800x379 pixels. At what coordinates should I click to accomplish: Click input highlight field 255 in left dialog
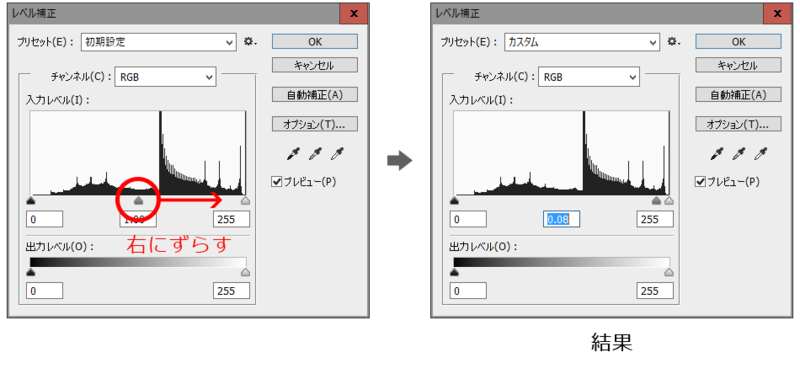pos(231,219)
